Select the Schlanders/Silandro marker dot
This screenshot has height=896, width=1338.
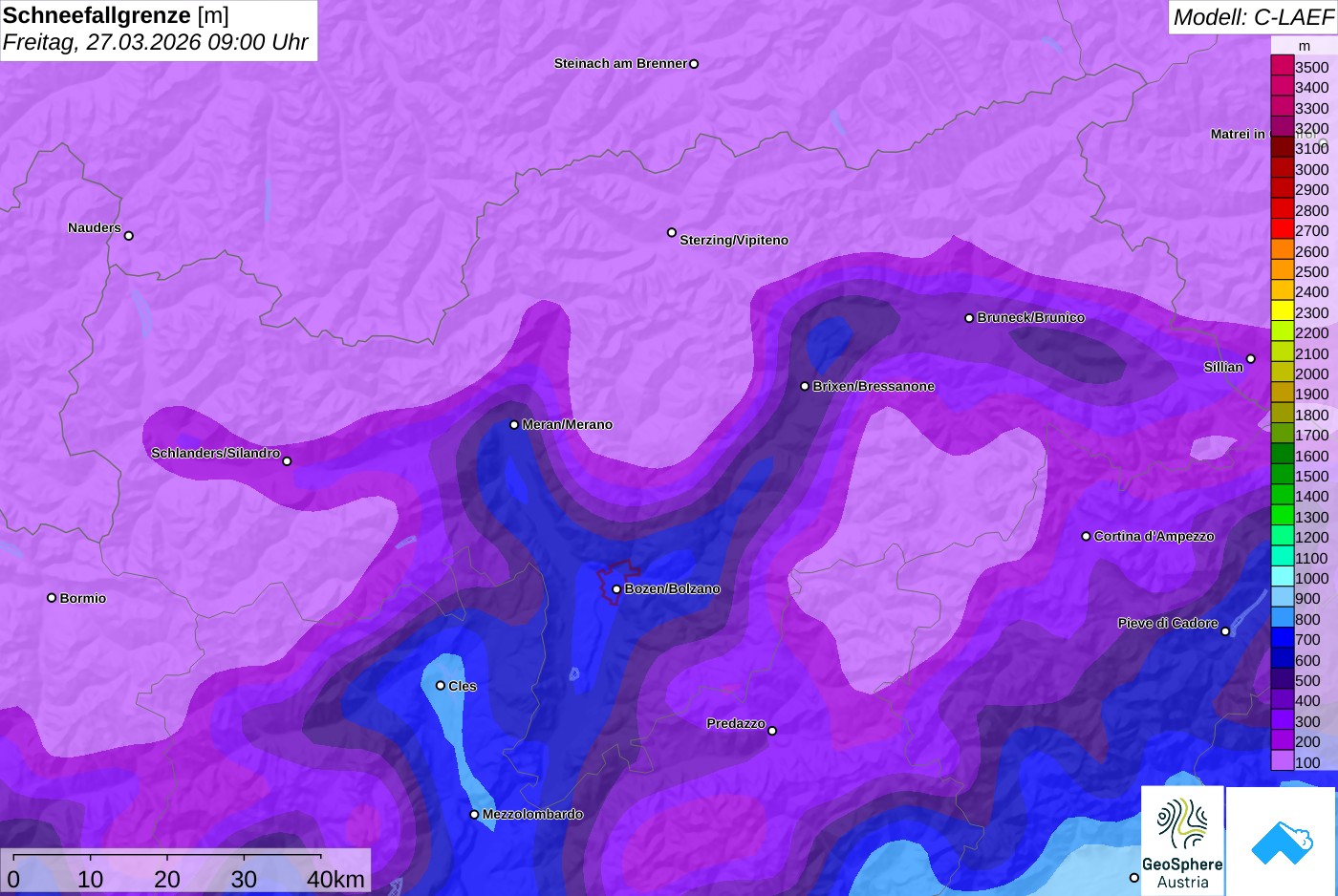[287, 461]
